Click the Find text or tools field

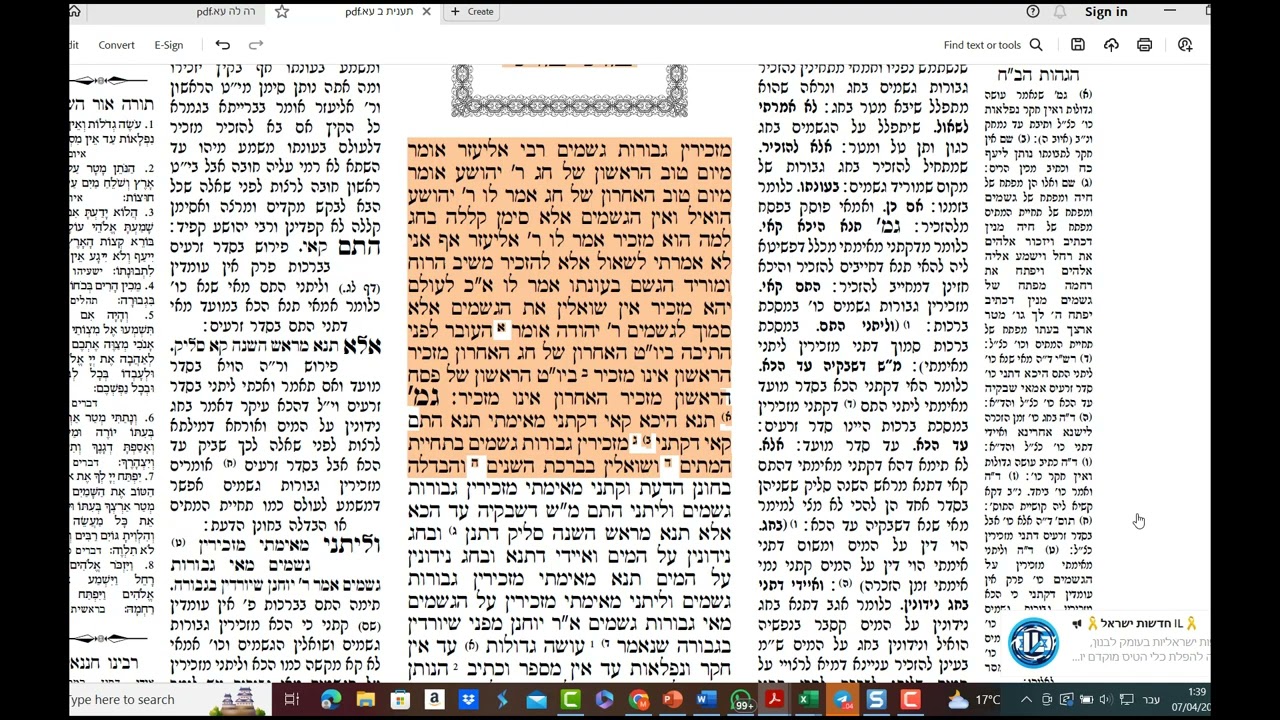(x=982, y=45)
